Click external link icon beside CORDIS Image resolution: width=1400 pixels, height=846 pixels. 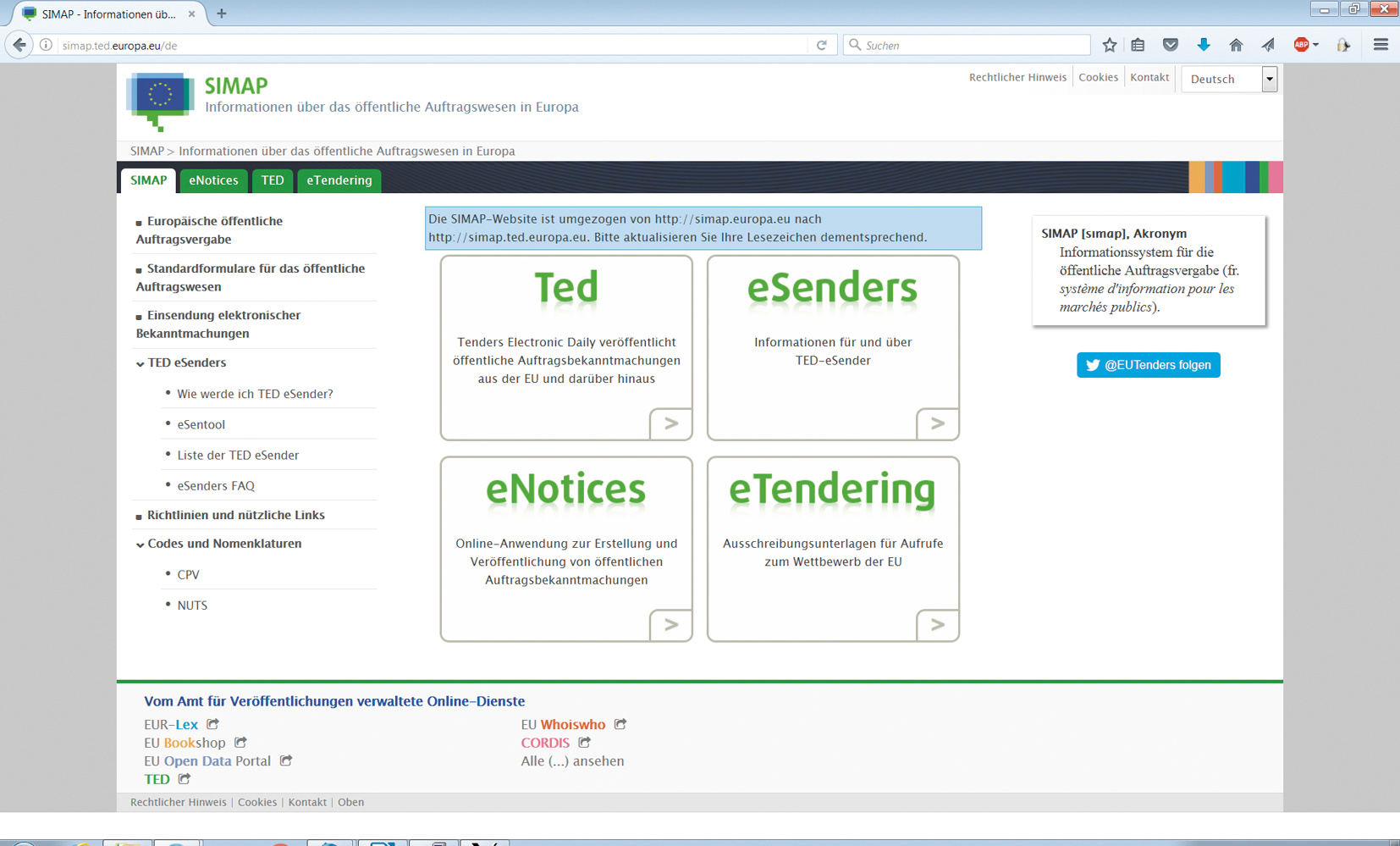pyautogui.click(x=585, y=742)
